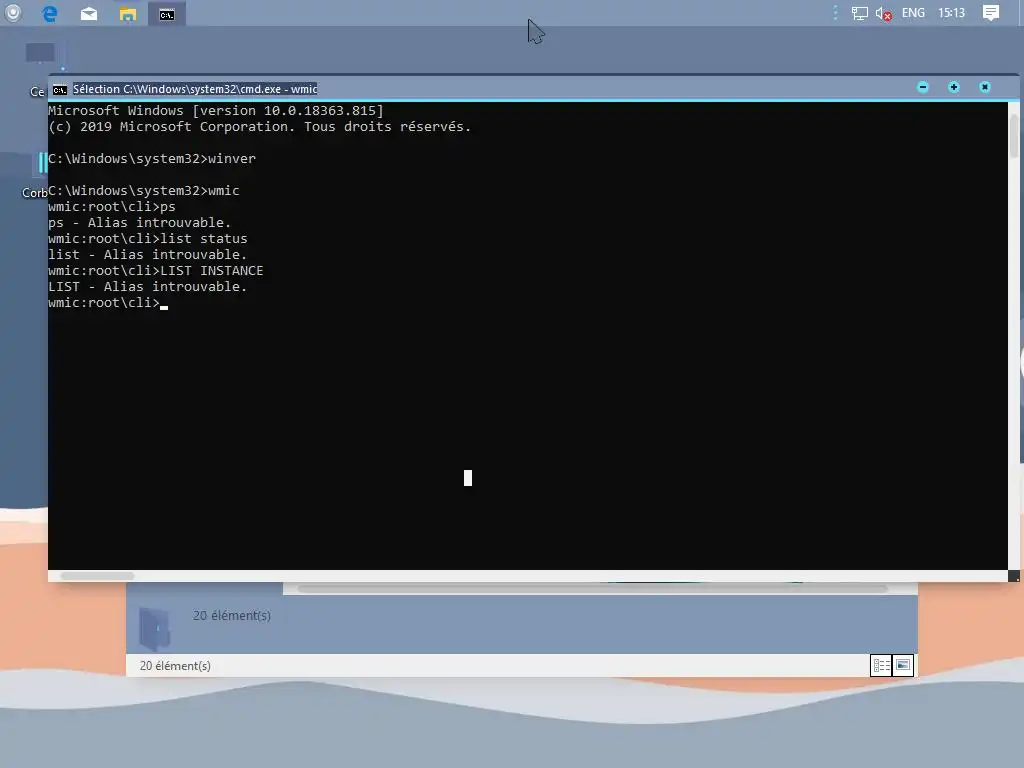The width and height of the screenshot is (1024, 768).
Task: Click the wmic:root\cli> prompt line
Action: coord(108,303)
